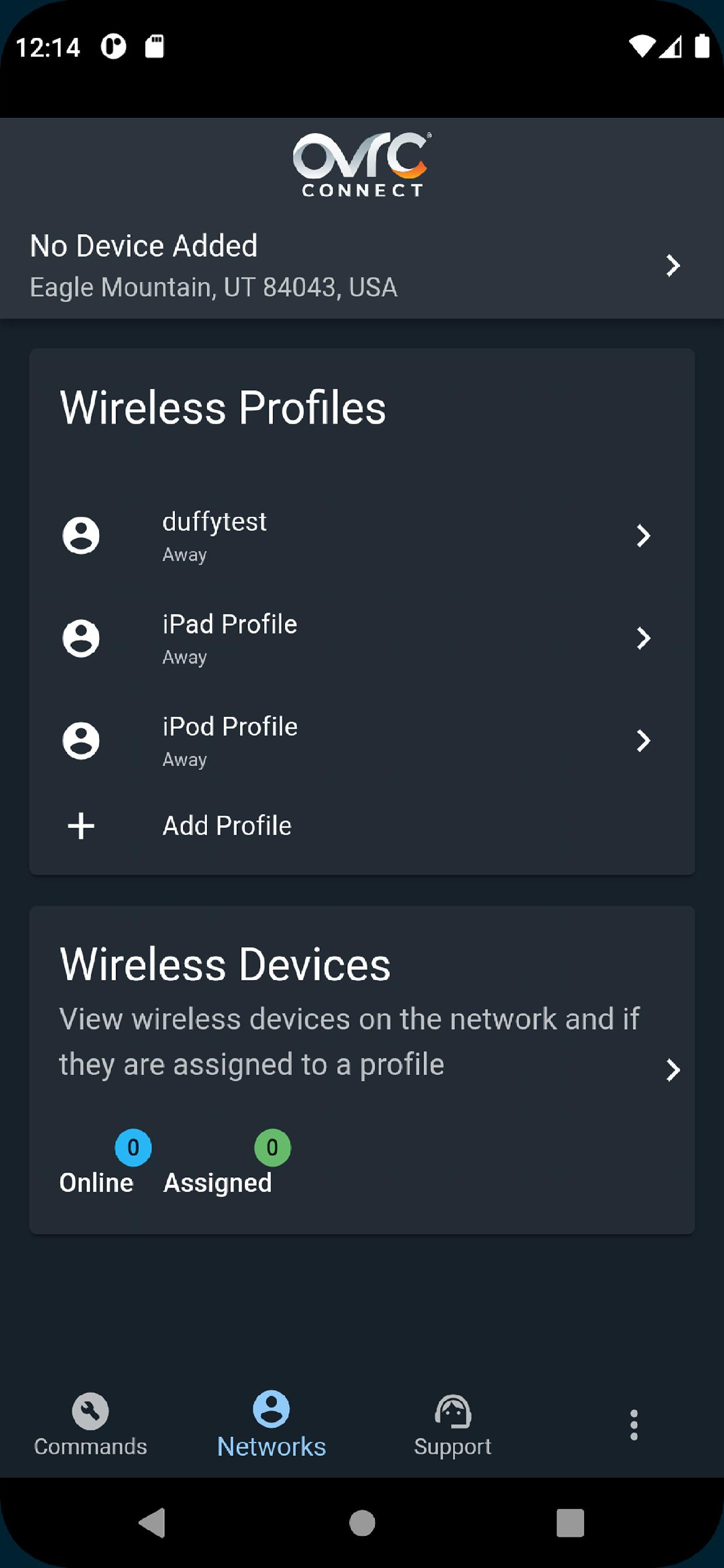Image resolution: width=724 pixels, height=1568 pixels.
Task: Open the Commands wrench icon
Action: point(90,1411)
